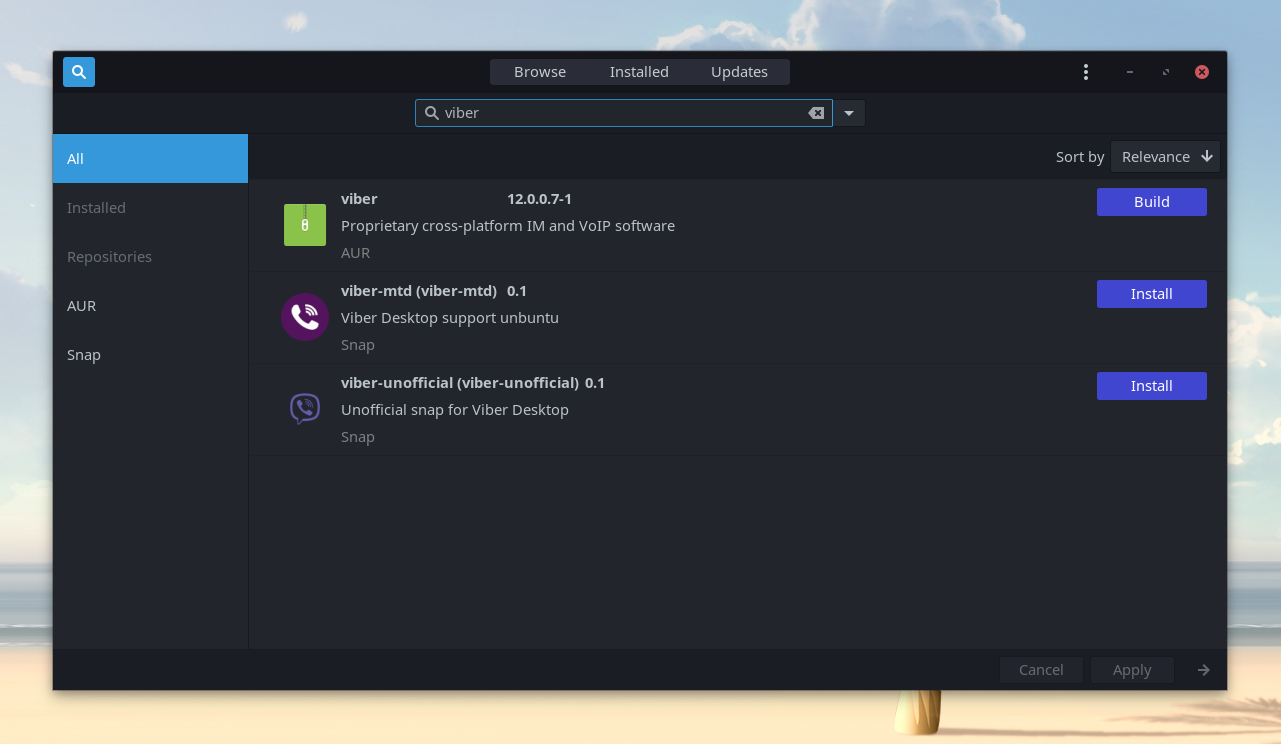
Task: Build the viber AUR package
Action: tap(1151, 202)
